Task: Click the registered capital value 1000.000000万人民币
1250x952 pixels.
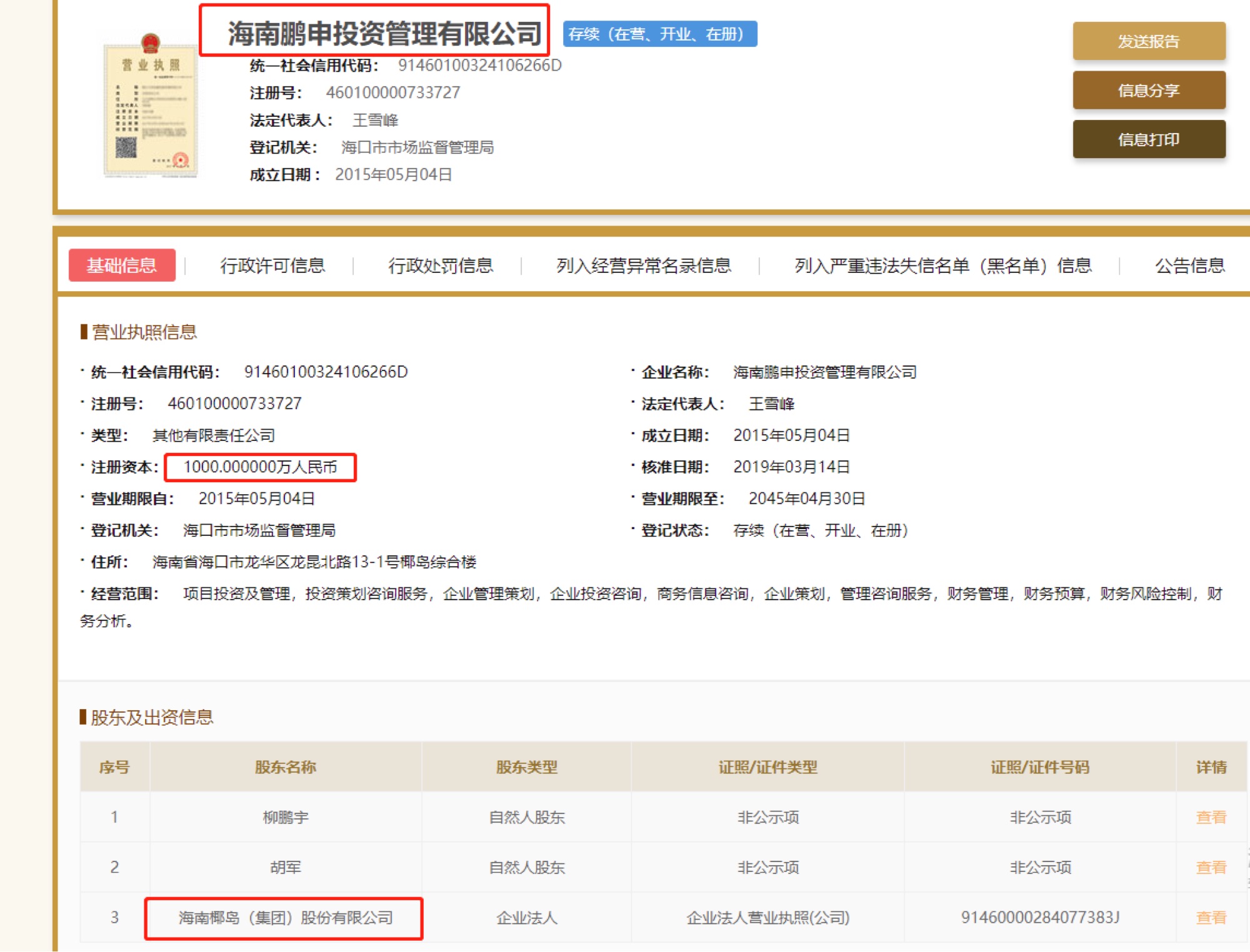Action: pyautogui.click(x=260, y=467)
